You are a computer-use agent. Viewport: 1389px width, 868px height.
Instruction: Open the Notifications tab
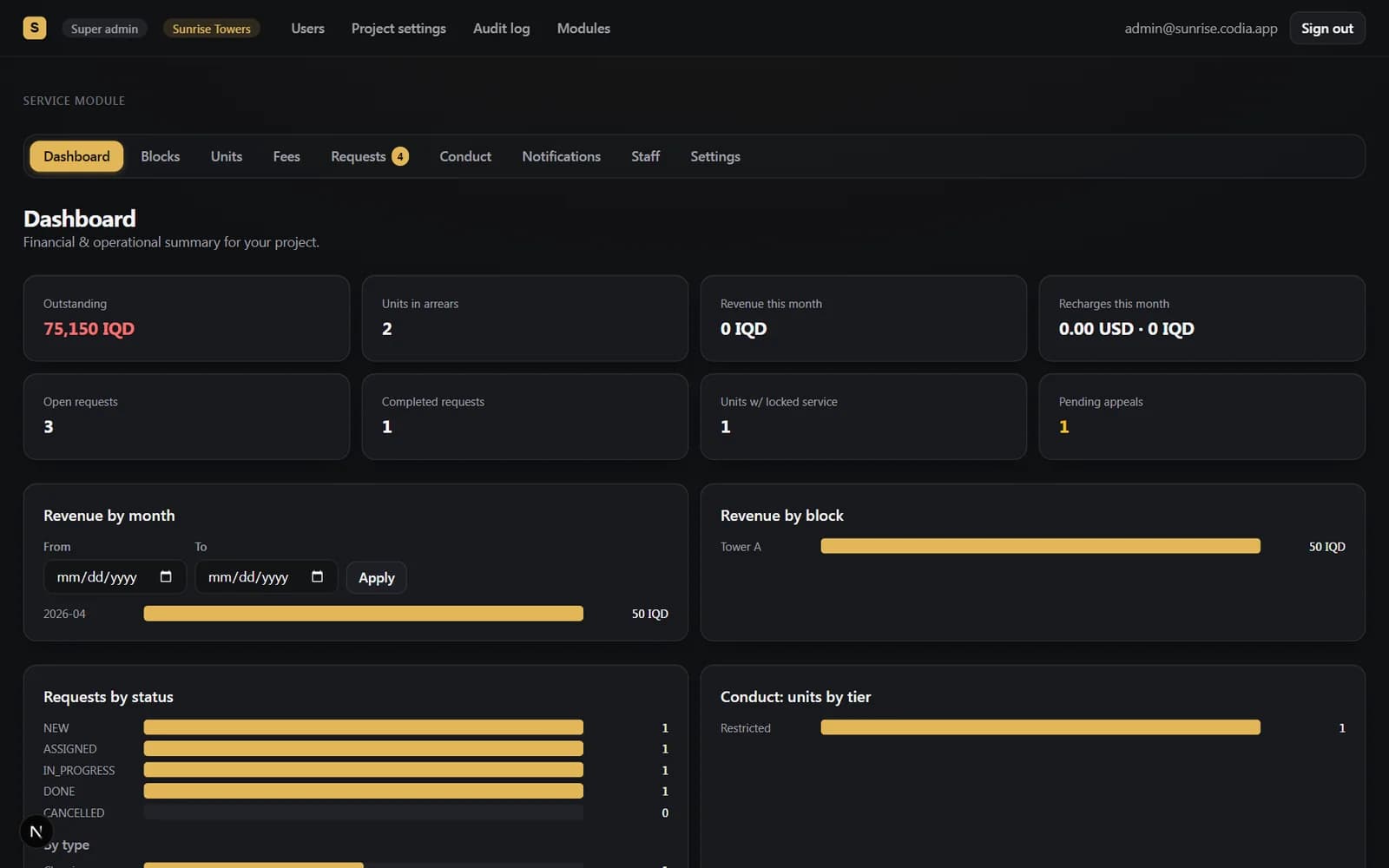(x=561, y=156)
